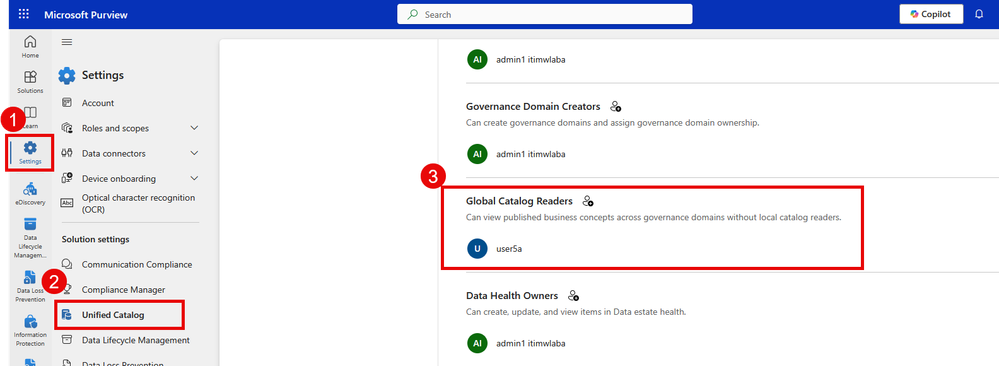The width and height of the screenshot is (999, 366).
Task: Click the Data Health Owners description text
Action: (x=575, y=312)
